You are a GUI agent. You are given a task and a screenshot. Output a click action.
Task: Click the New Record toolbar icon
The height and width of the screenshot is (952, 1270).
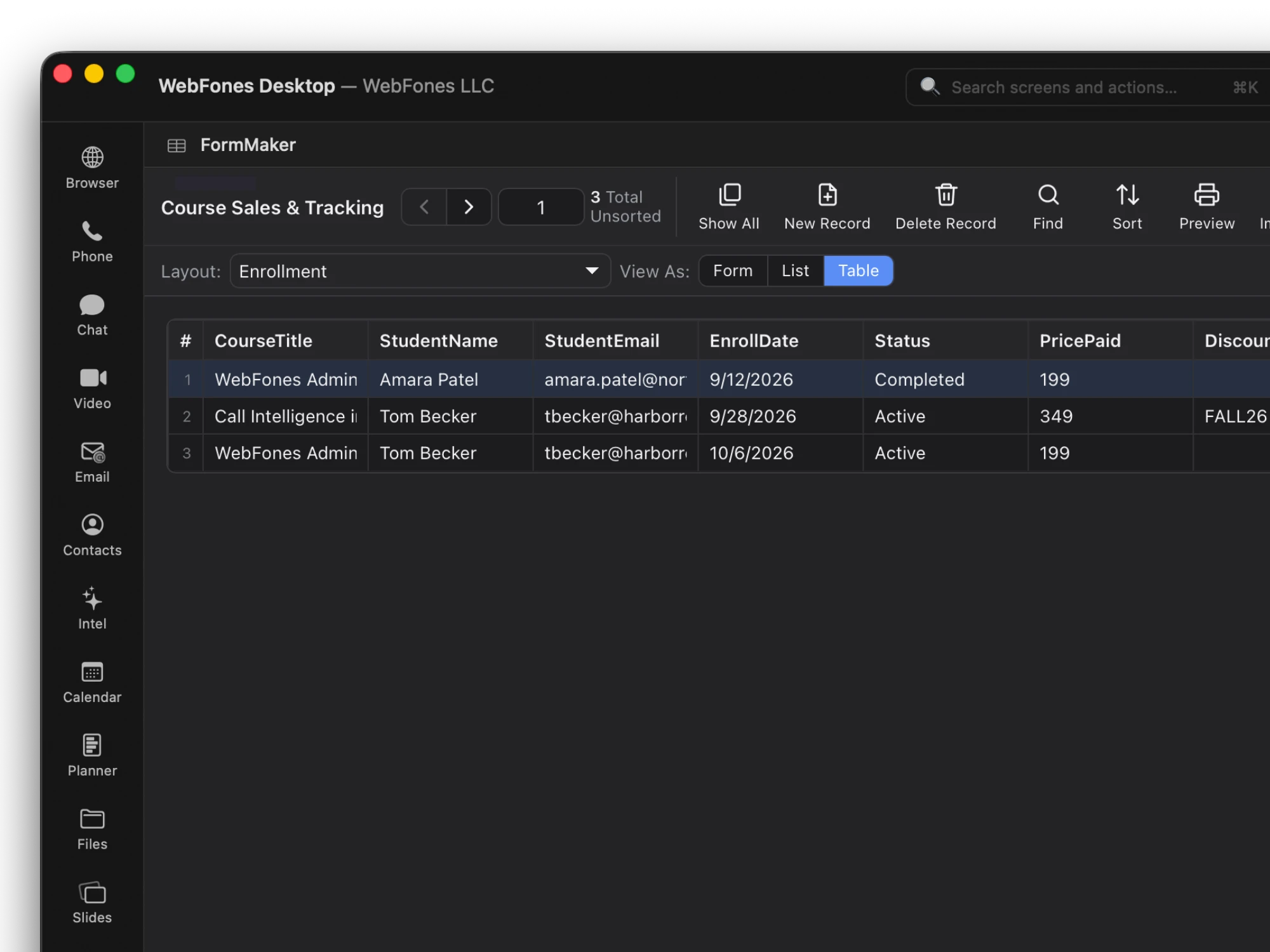(x=827, y=195)
